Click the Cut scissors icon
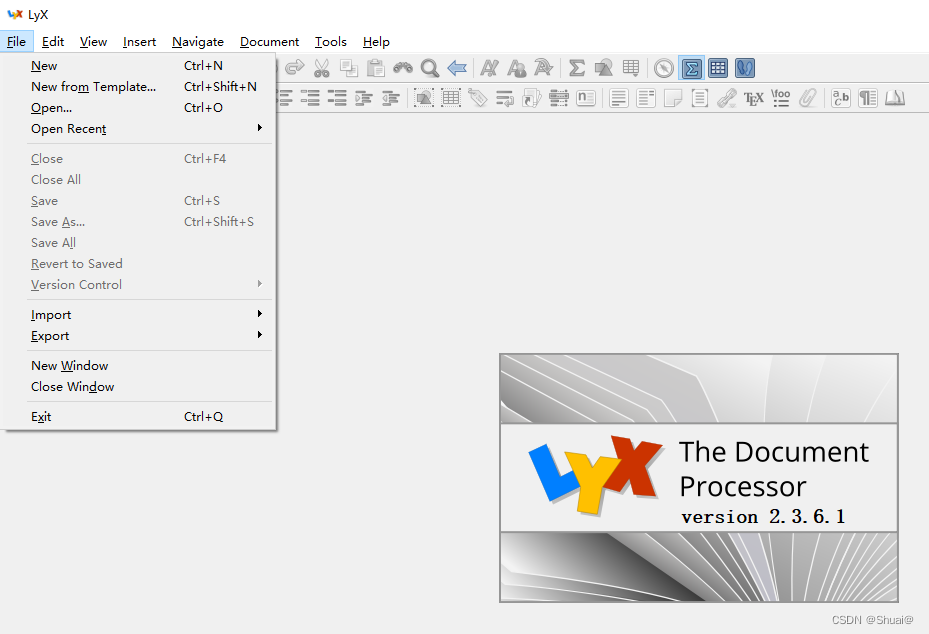This screenshot has width=929, height=634. (322, 68)
